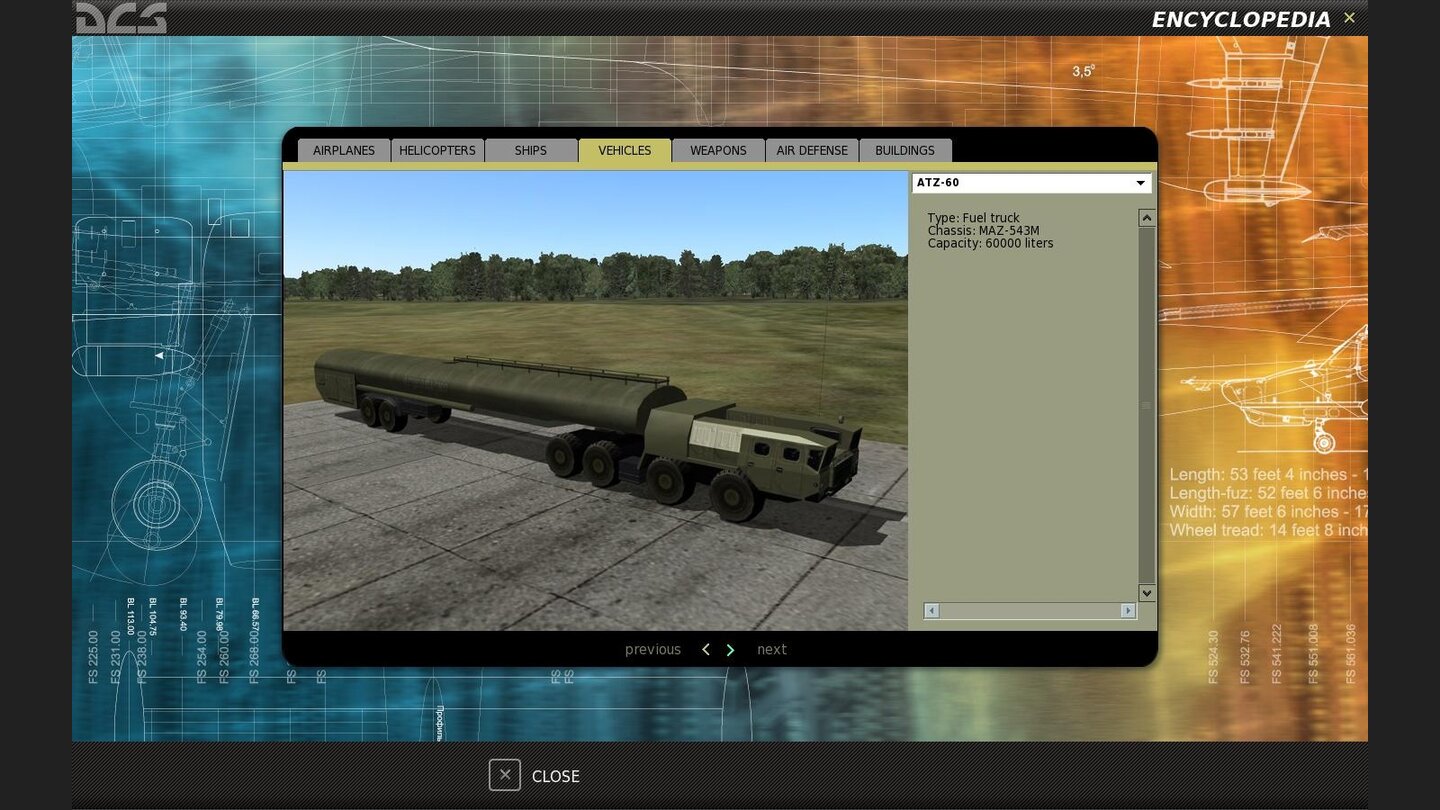Expand the ATZ-60 vehicle dropdown arrow

coord(1140,183)
